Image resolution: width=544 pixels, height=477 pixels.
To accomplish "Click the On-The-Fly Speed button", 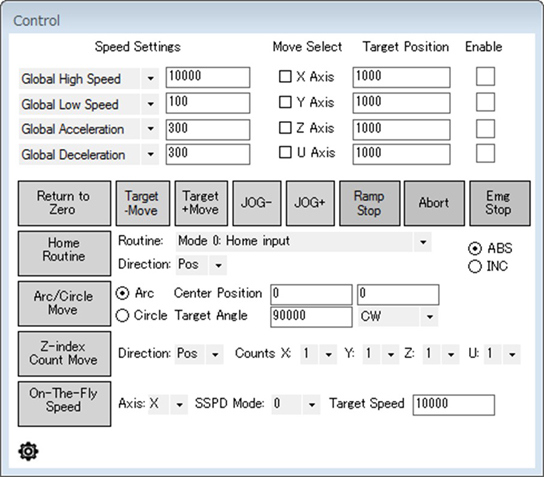I will 64,404.
